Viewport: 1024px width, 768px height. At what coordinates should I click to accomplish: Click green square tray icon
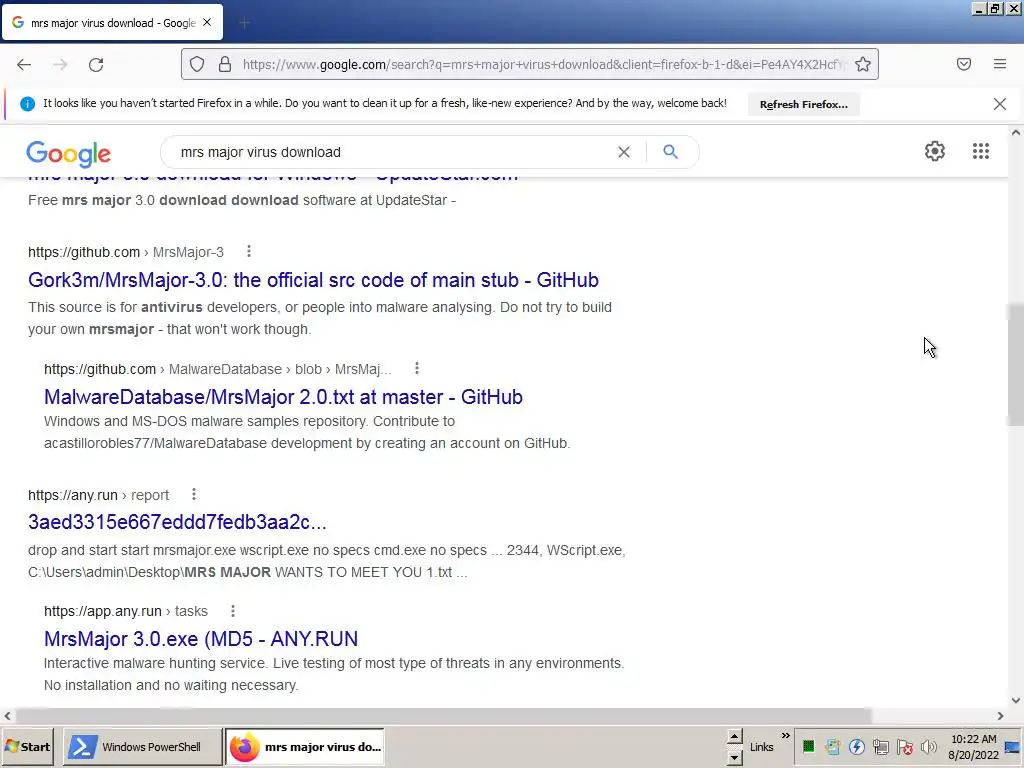[x=808, y=747]
